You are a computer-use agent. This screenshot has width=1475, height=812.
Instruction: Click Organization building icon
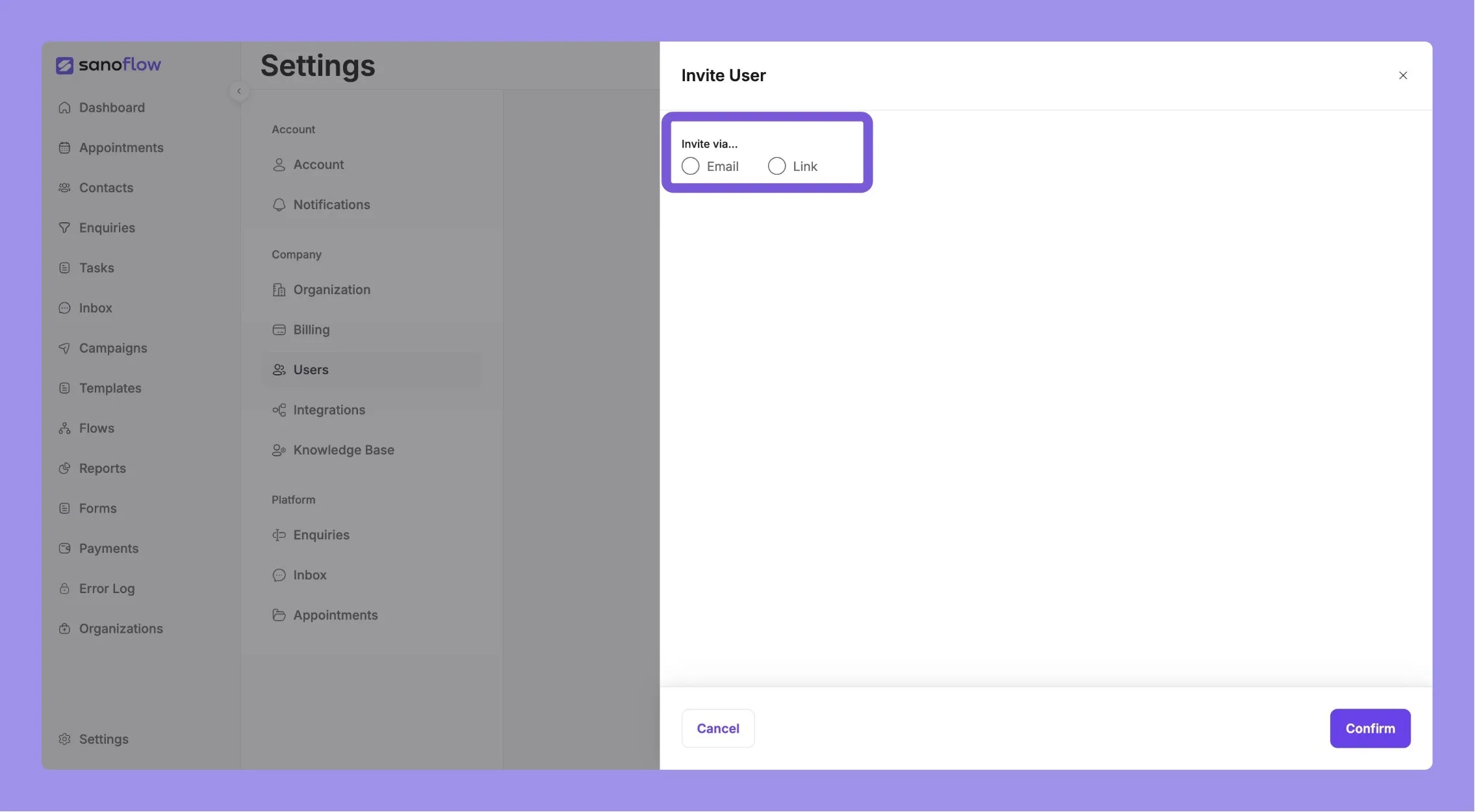pos(279,290)
